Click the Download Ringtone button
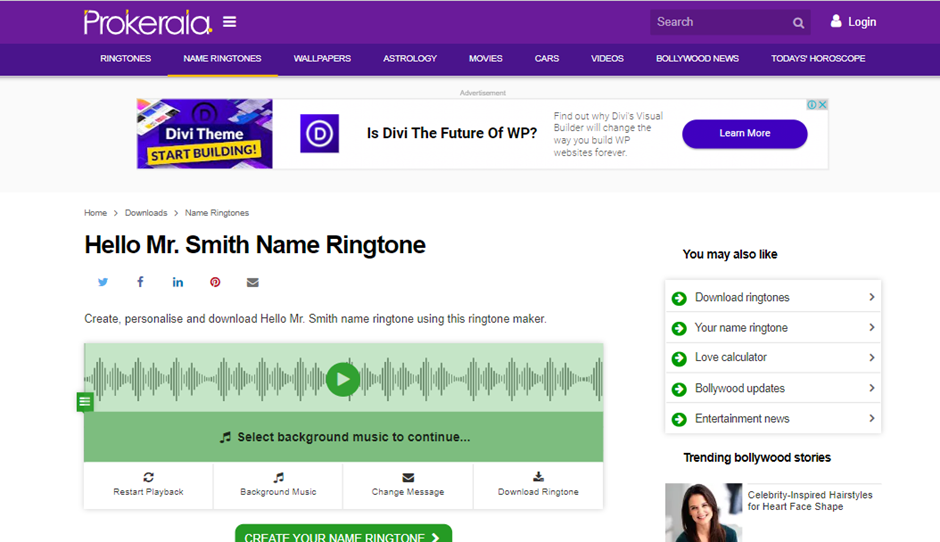Screen dimensions: 940x542 pyautogui.click(x=538, y=485)
